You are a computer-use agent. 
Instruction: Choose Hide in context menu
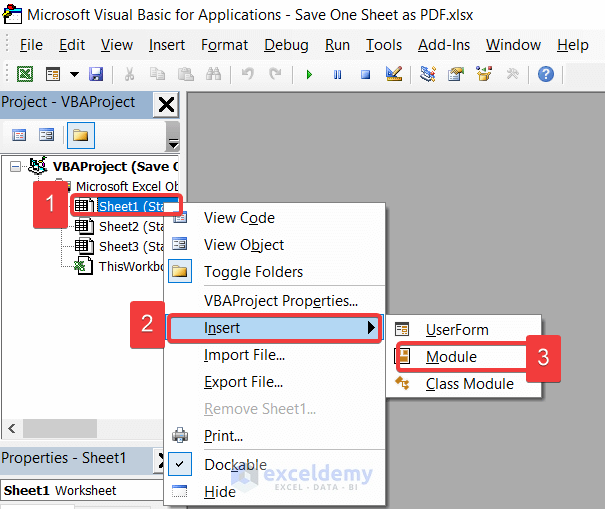point(276,492)
